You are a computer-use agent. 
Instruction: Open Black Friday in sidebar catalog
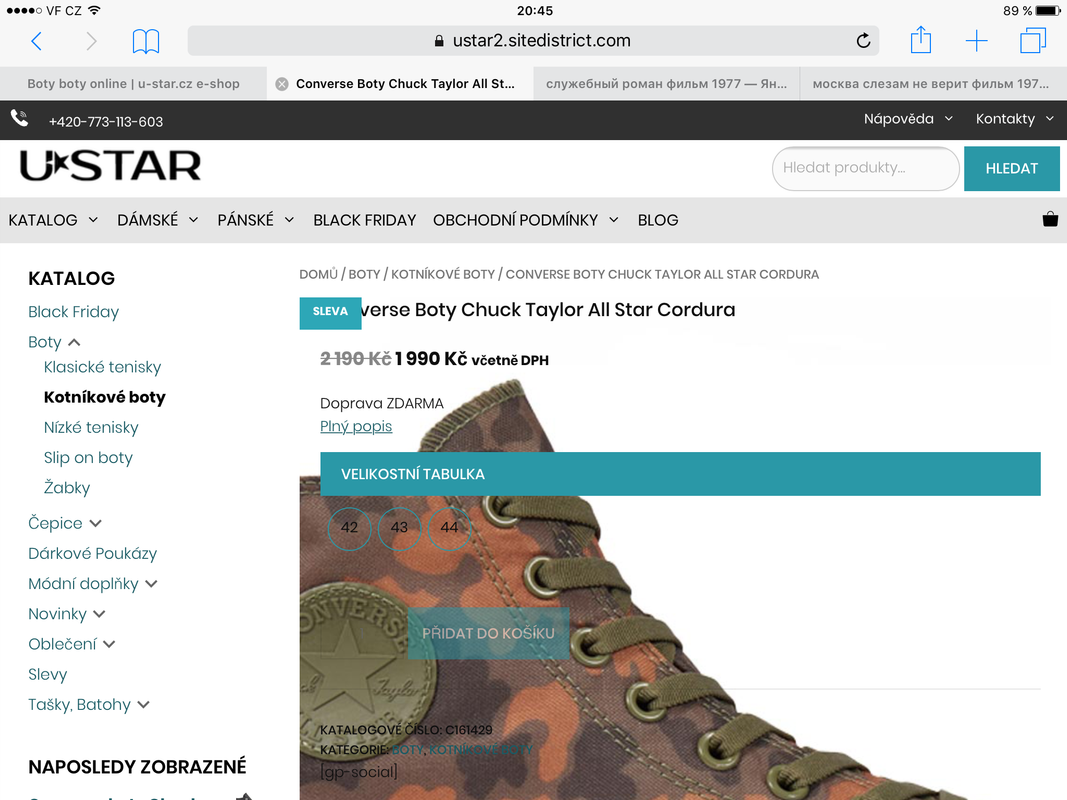[x=73, y=312]
